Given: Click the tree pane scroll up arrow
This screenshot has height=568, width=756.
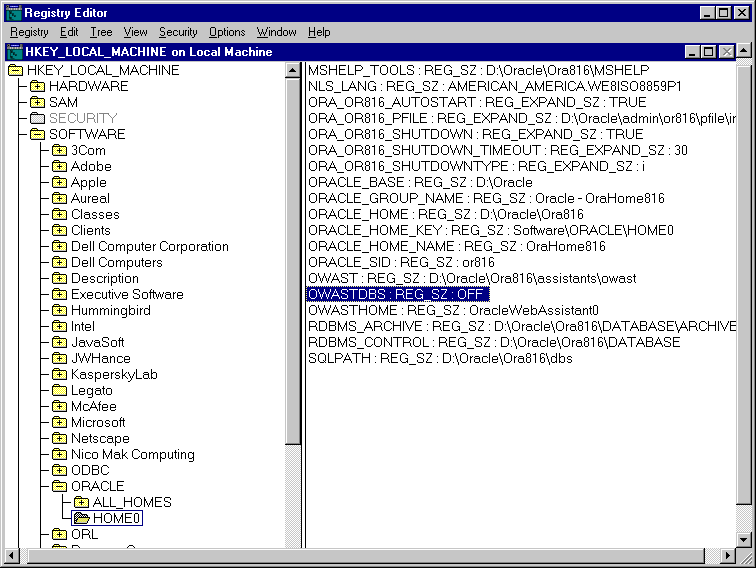Looking at the screenshot, I should pyautogui.click(x=293, y=71).
